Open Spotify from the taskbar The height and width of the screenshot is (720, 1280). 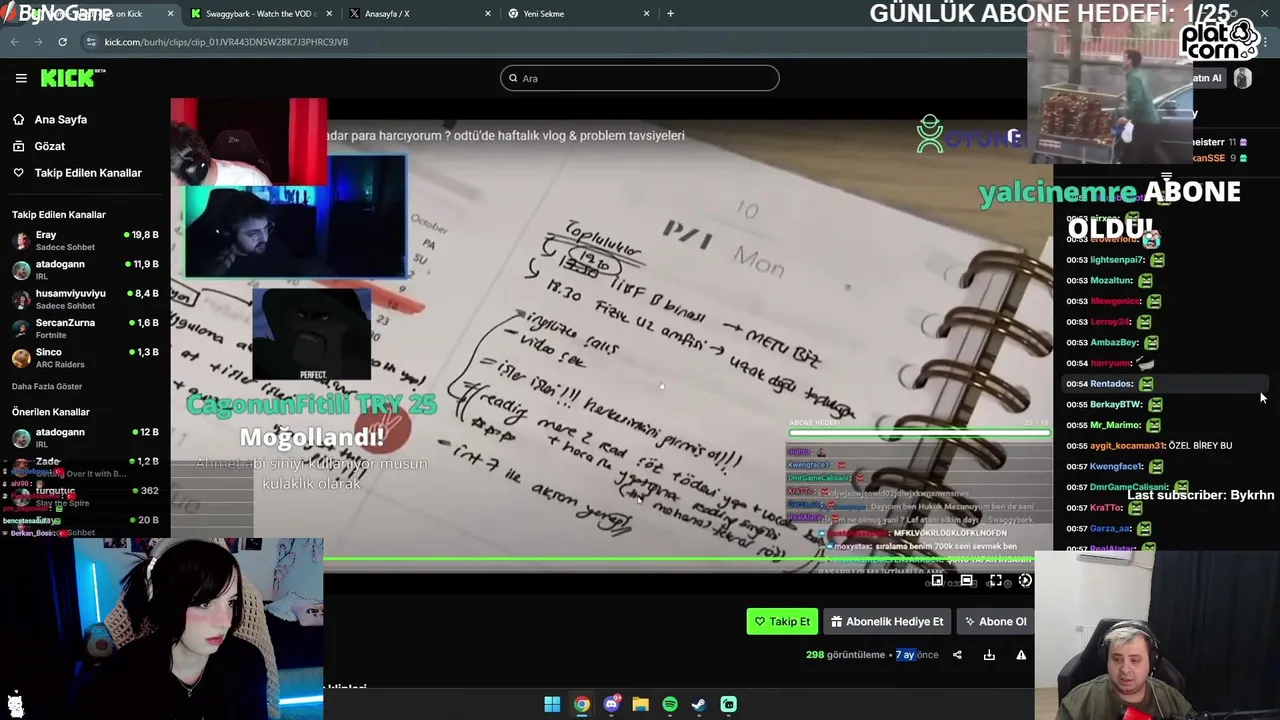pyautogui.click(x=670, y=705)
